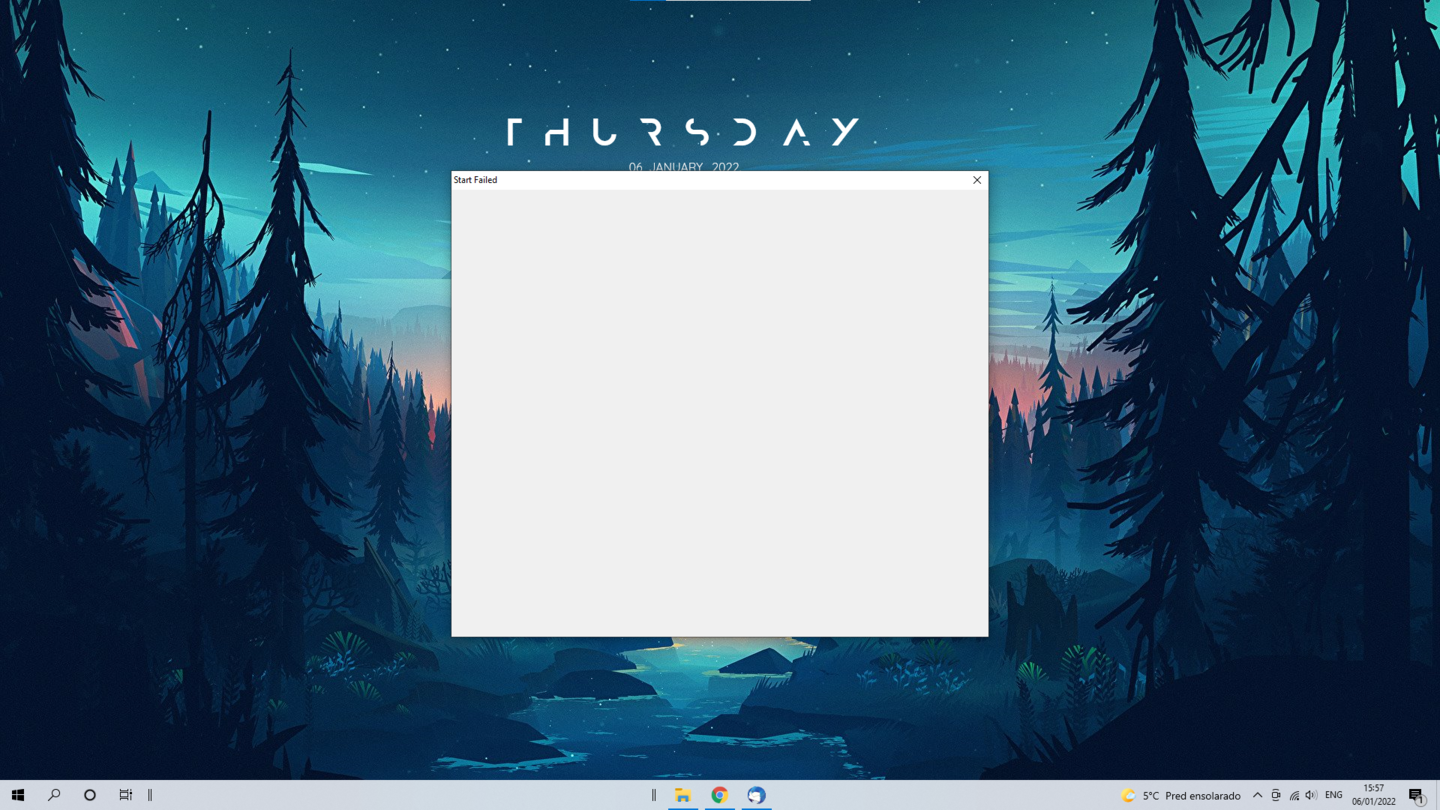Open weather widget showing 5°C
This screenshot has width=1440, height=810.
coord(1181,795)
